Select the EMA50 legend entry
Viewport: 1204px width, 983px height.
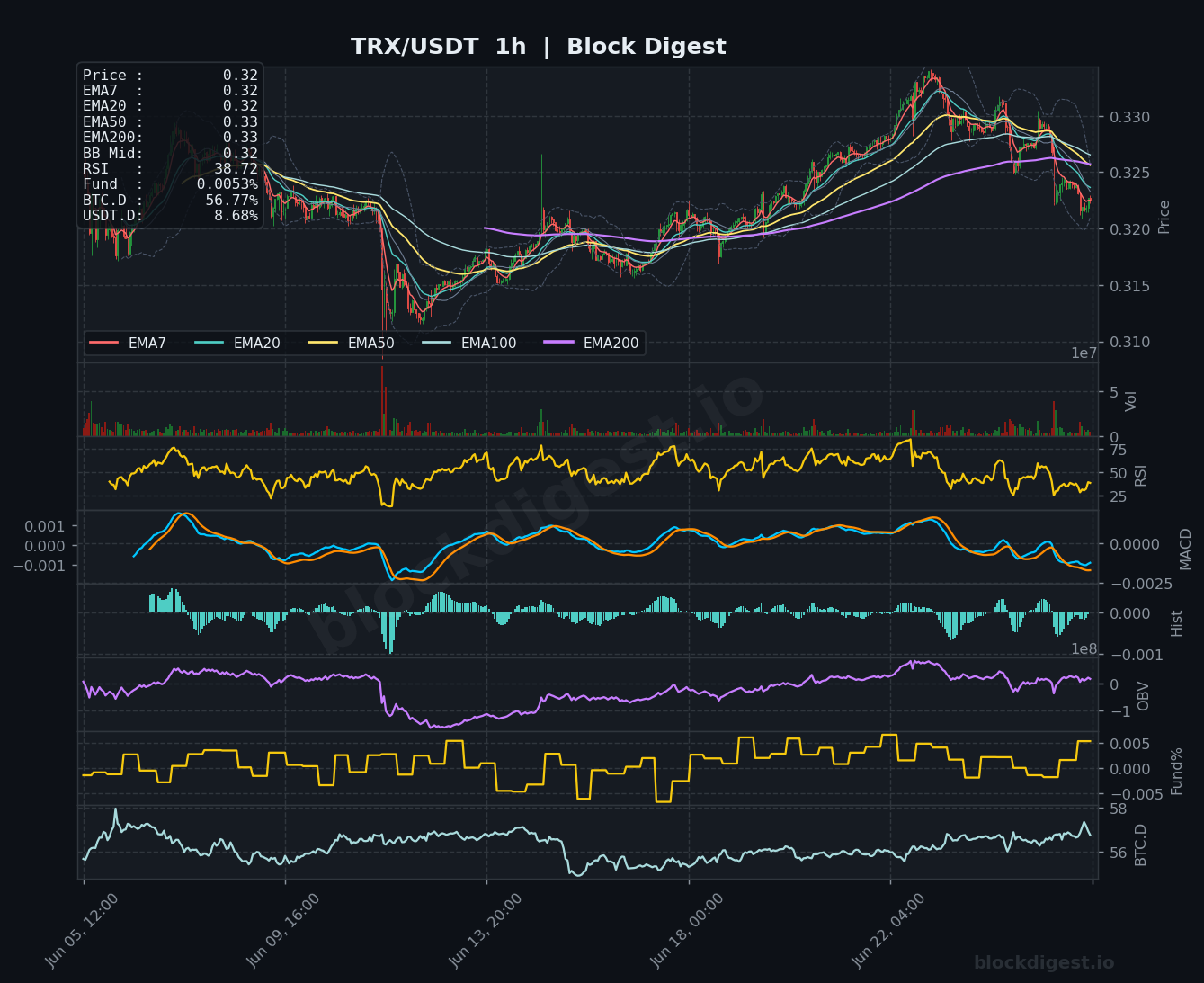[352, 343]
